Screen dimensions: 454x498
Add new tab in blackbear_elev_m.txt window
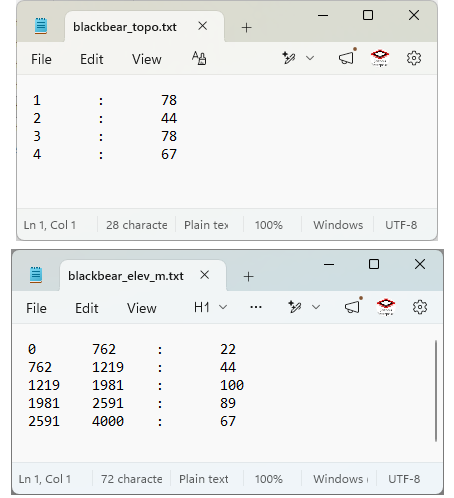[x=248, y=277]
